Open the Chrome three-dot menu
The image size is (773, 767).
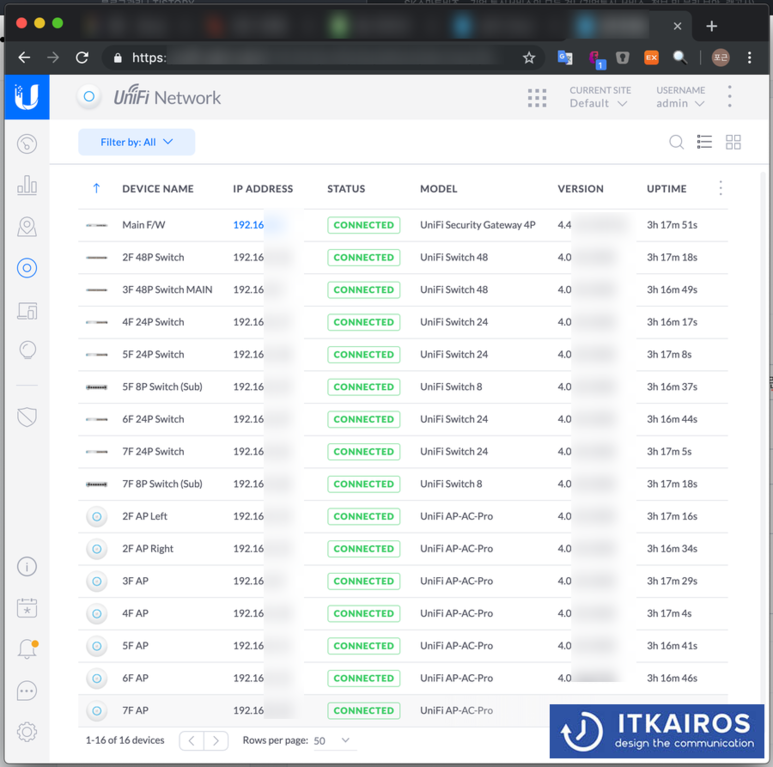tap(749, 58)
